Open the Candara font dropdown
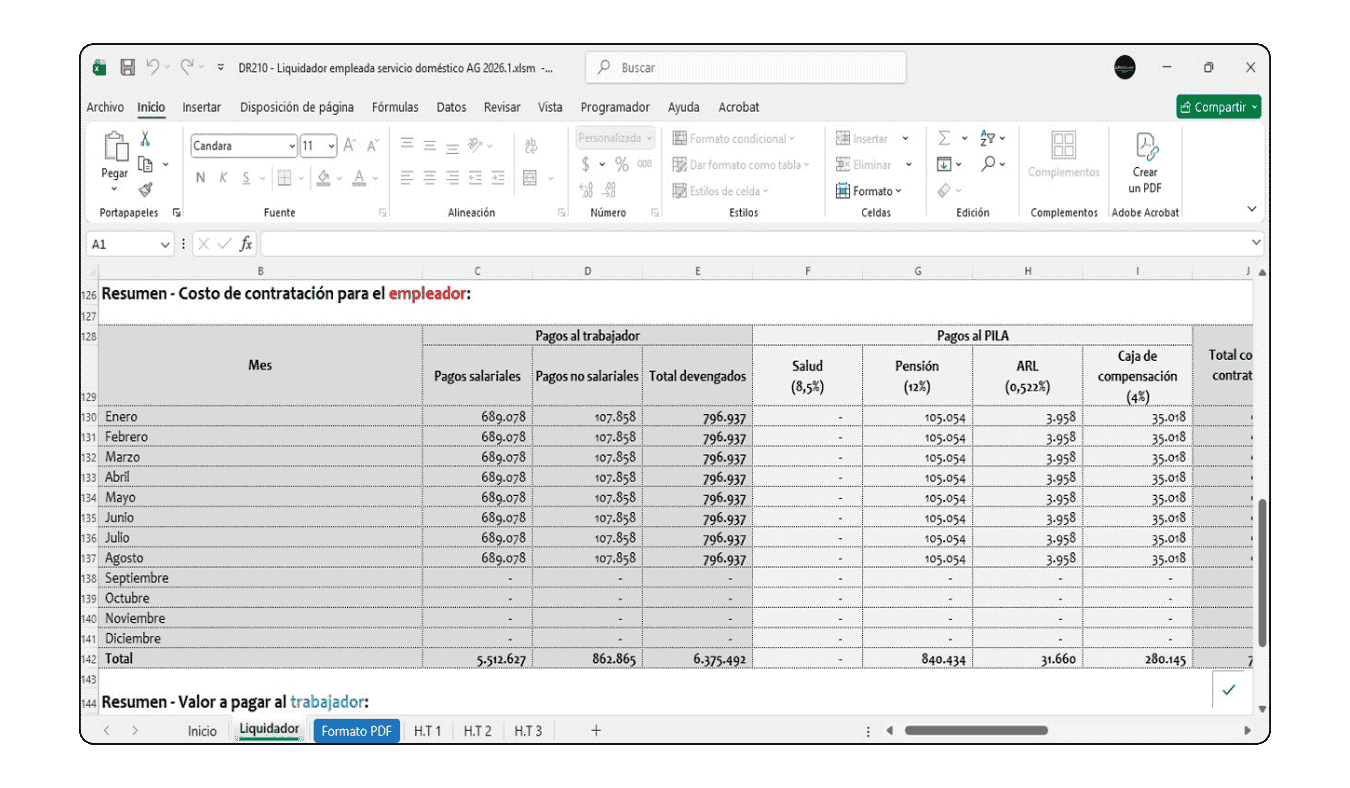This screenshot has height=788, width=1350. [291, 145]
